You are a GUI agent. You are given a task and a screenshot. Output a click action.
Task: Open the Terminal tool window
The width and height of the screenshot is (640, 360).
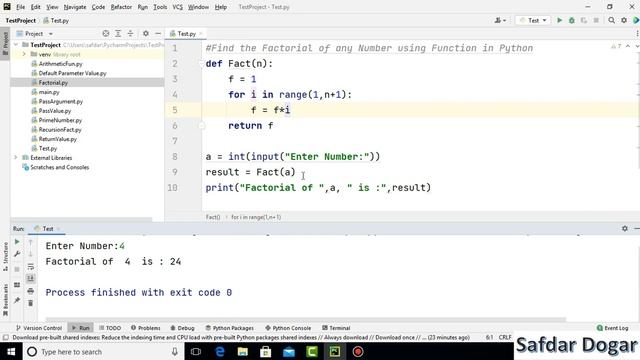pos(336,328)
